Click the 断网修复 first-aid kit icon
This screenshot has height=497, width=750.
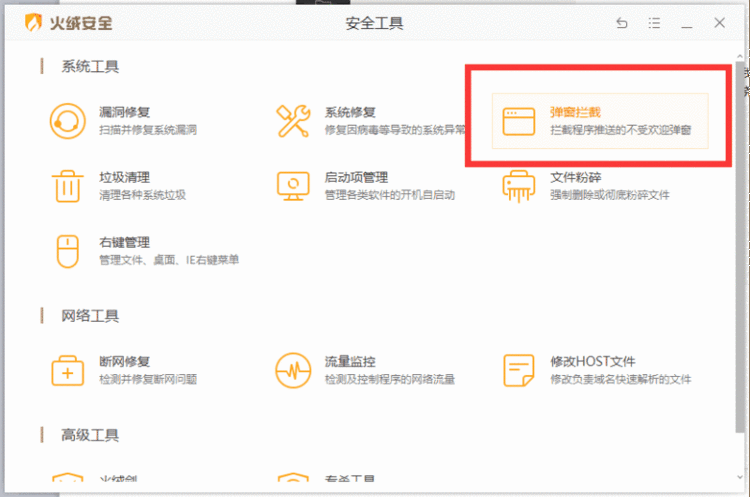(68, 370)
